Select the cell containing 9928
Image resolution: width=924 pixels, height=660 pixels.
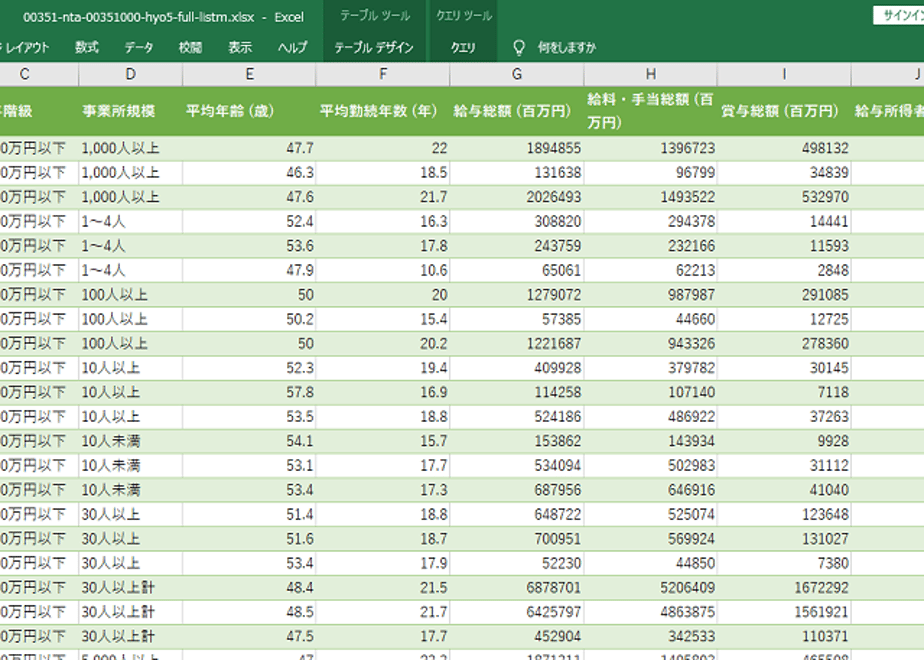(784, 442)
